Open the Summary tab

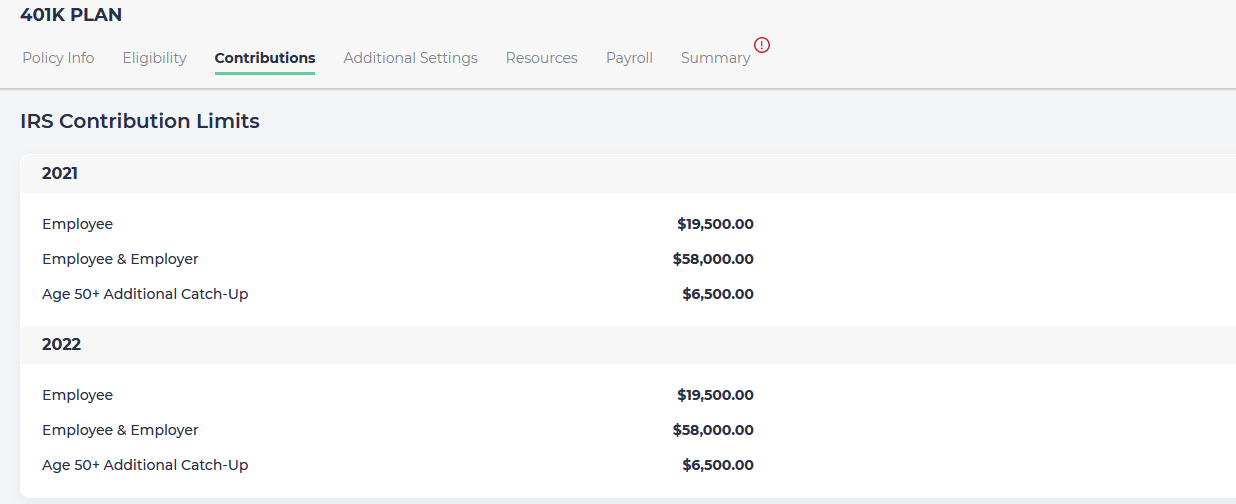[x=715, y=58]
